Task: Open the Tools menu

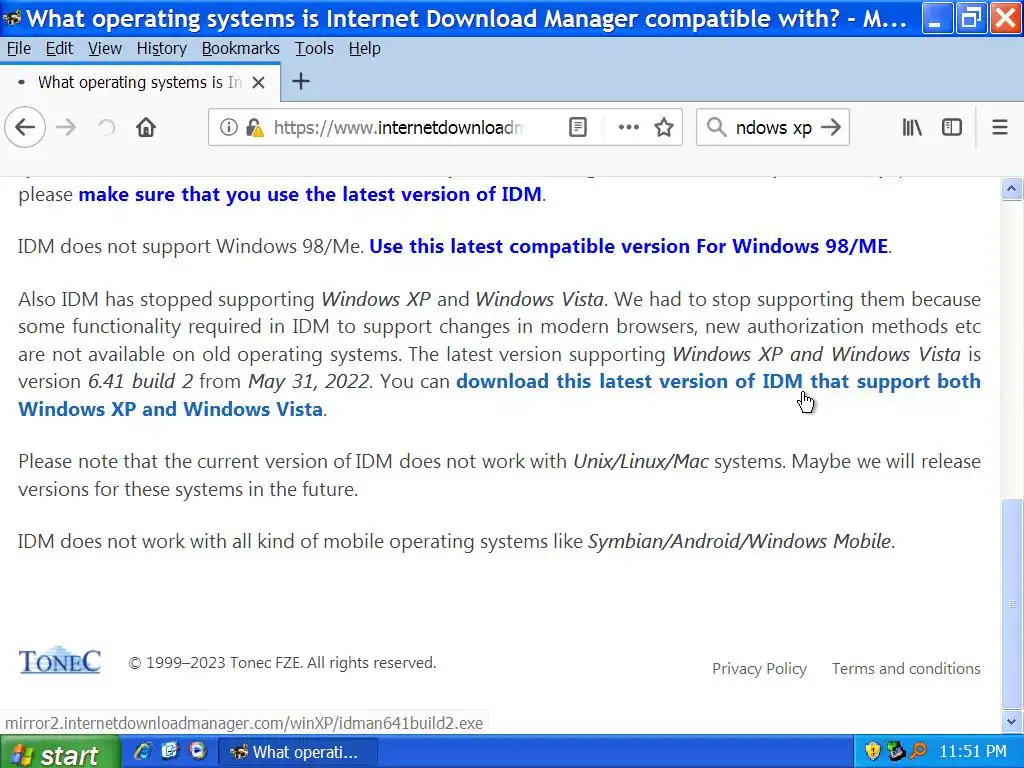Action: (314, 48)
